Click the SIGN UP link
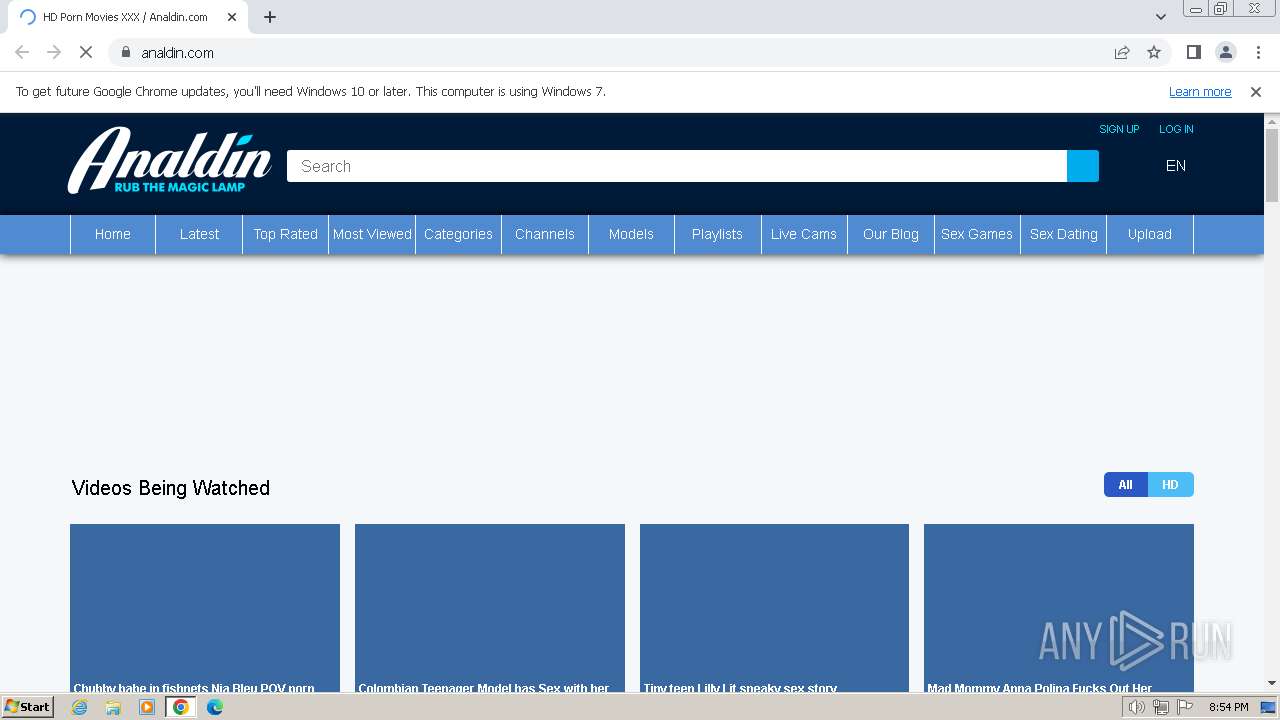 pos(1119,129)
